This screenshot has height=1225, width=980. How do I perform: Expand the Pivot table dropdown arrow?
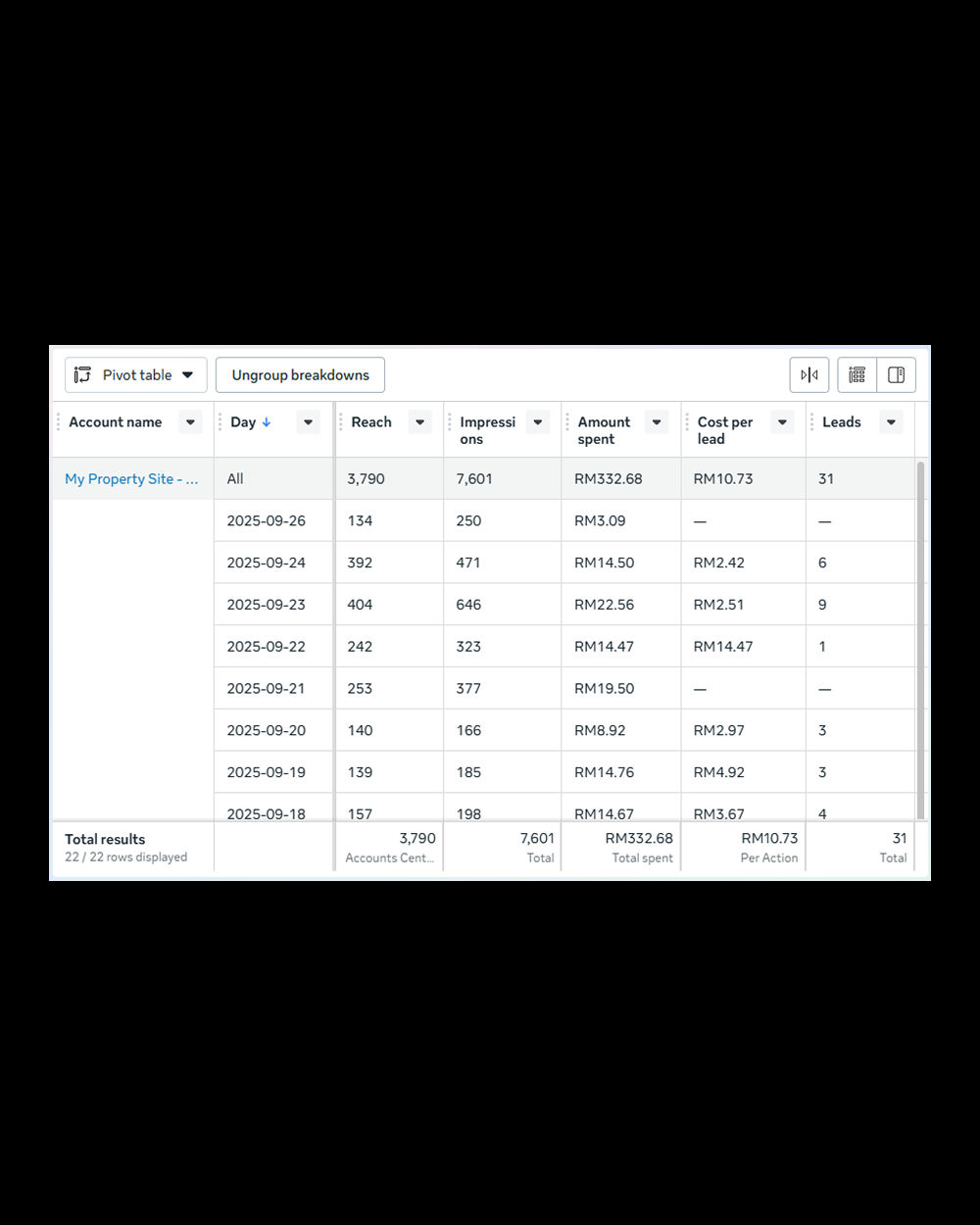pyautogui.click(x=188, y=374)
